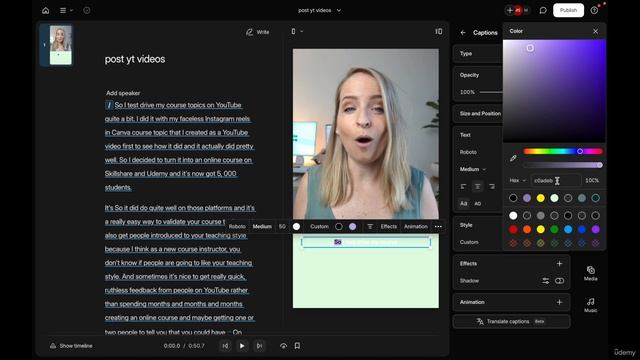Pick the light blue swatch in the palette

[568, 229]
